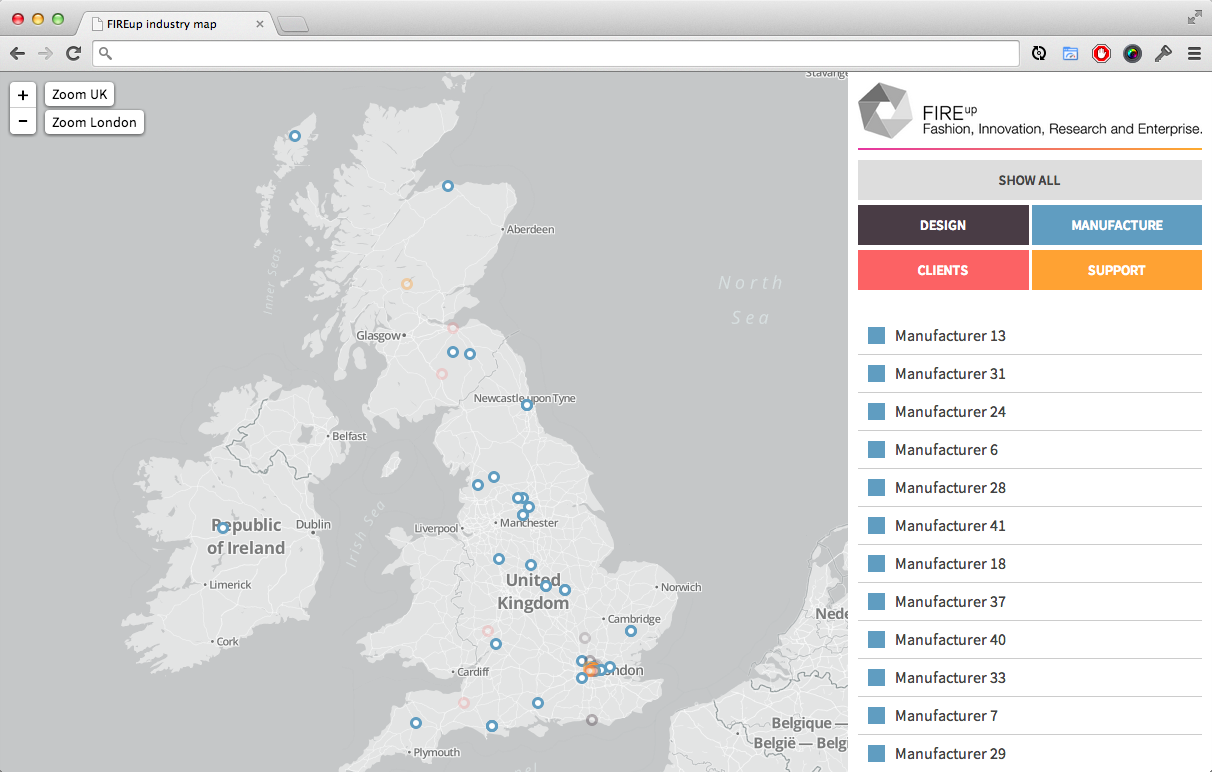Filter by the SUPPORT category
Image resolution: width=1212 pixels, height=772 pixels.
1116,270
